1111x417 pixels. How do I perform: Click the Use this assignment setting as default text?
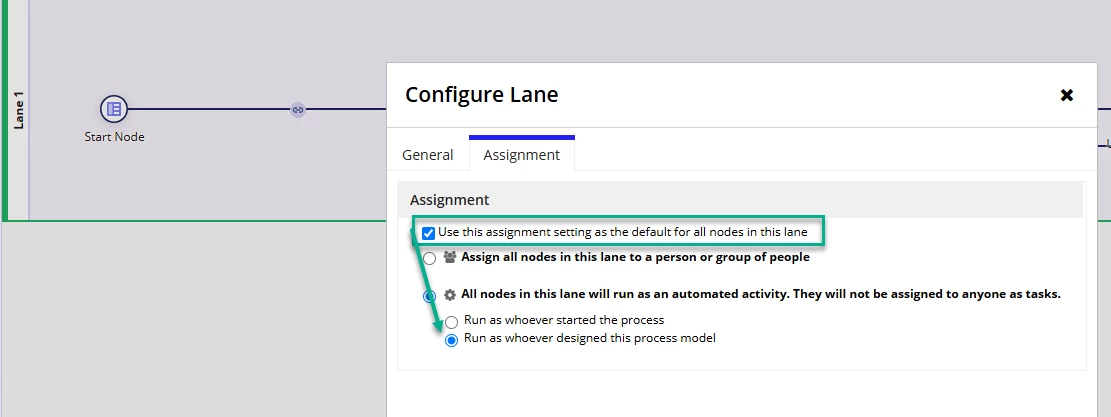[623, 232]
